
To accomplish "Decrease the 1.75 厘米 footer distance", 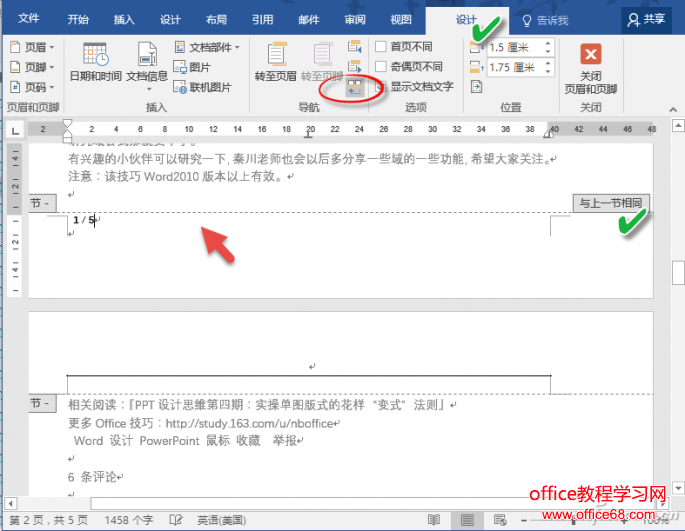I will click(548, 71).
